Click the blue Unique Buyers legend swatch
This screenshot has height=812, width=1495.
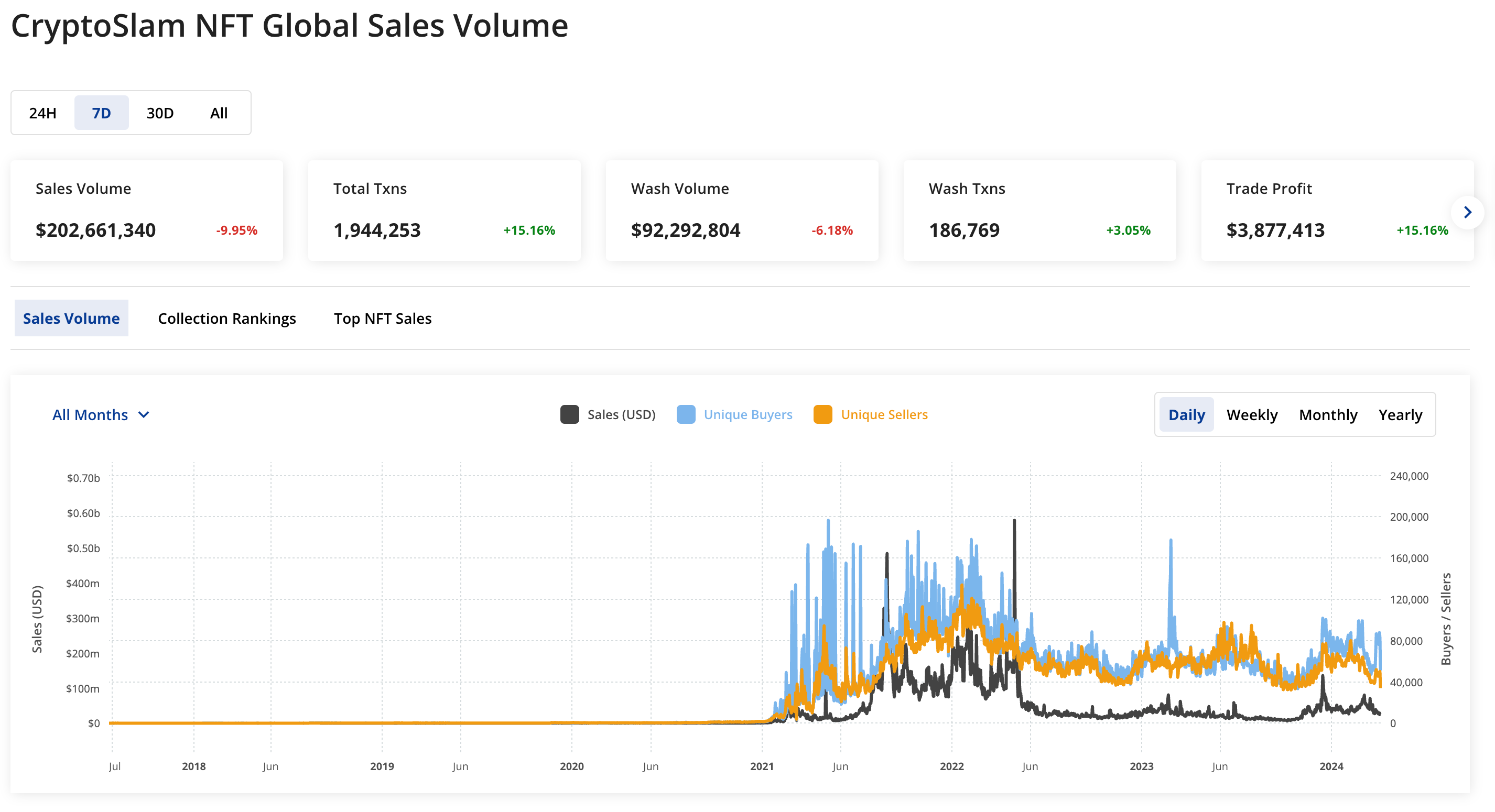tap(686, 415)
